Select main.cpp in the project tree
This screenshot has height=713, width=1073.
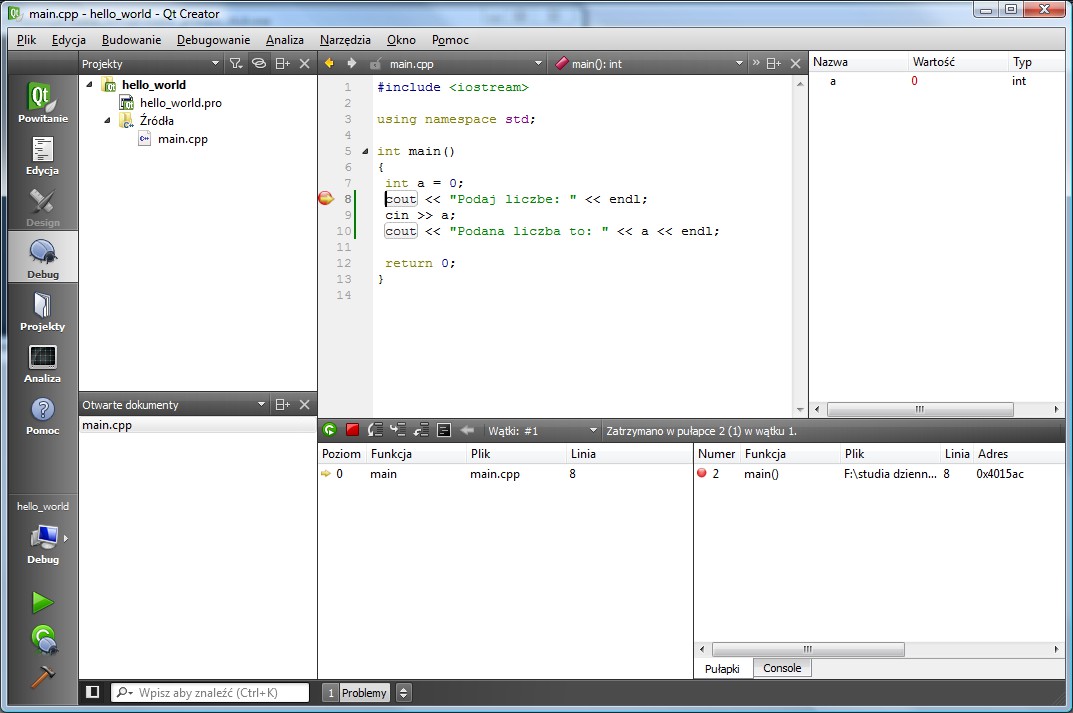tap(183, 139)
